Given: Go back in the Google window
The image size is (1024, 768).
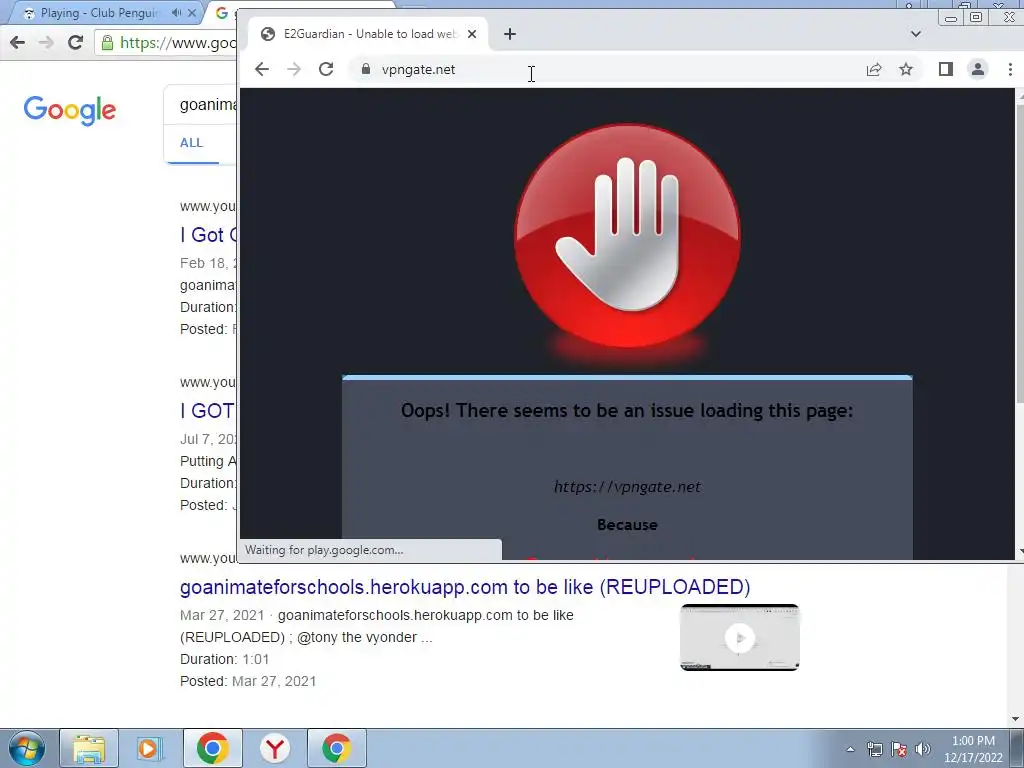Looking at the screenshot, I should pyautogui.click(x=18, y=42).
